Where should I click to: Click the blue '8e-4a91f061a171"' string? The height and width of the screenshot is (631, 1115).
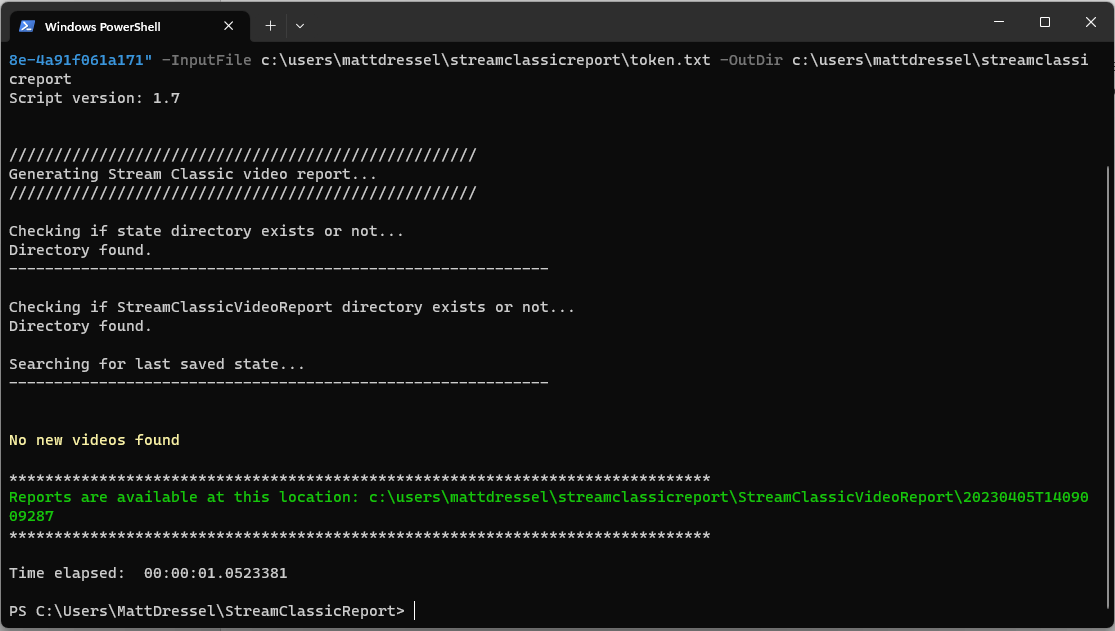(x=80, y=60)
